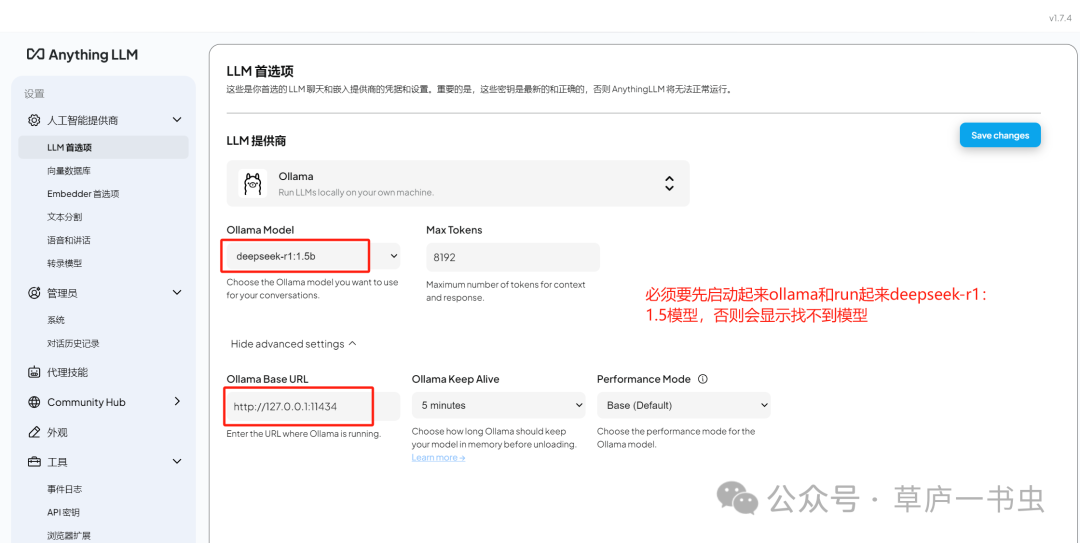This screenshot has width=1080, height=543.
Task: Click the Performance Mode label text
Action: [643, 379]
